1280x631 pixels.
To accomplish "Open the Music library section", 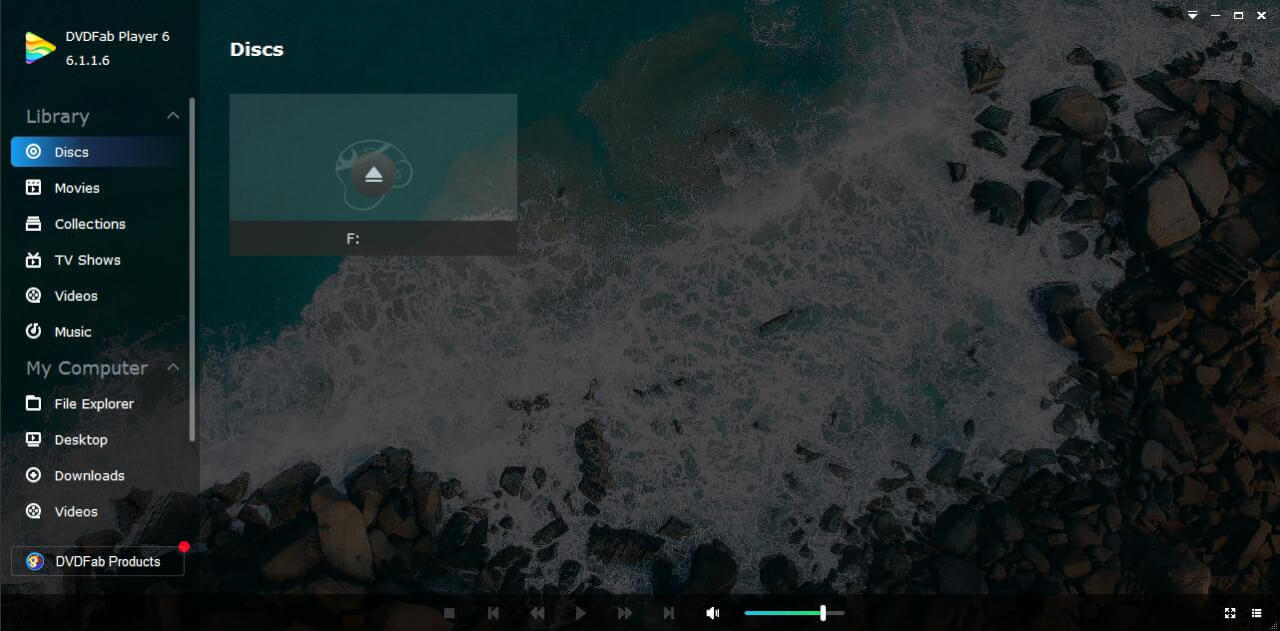I will point(98,332).
